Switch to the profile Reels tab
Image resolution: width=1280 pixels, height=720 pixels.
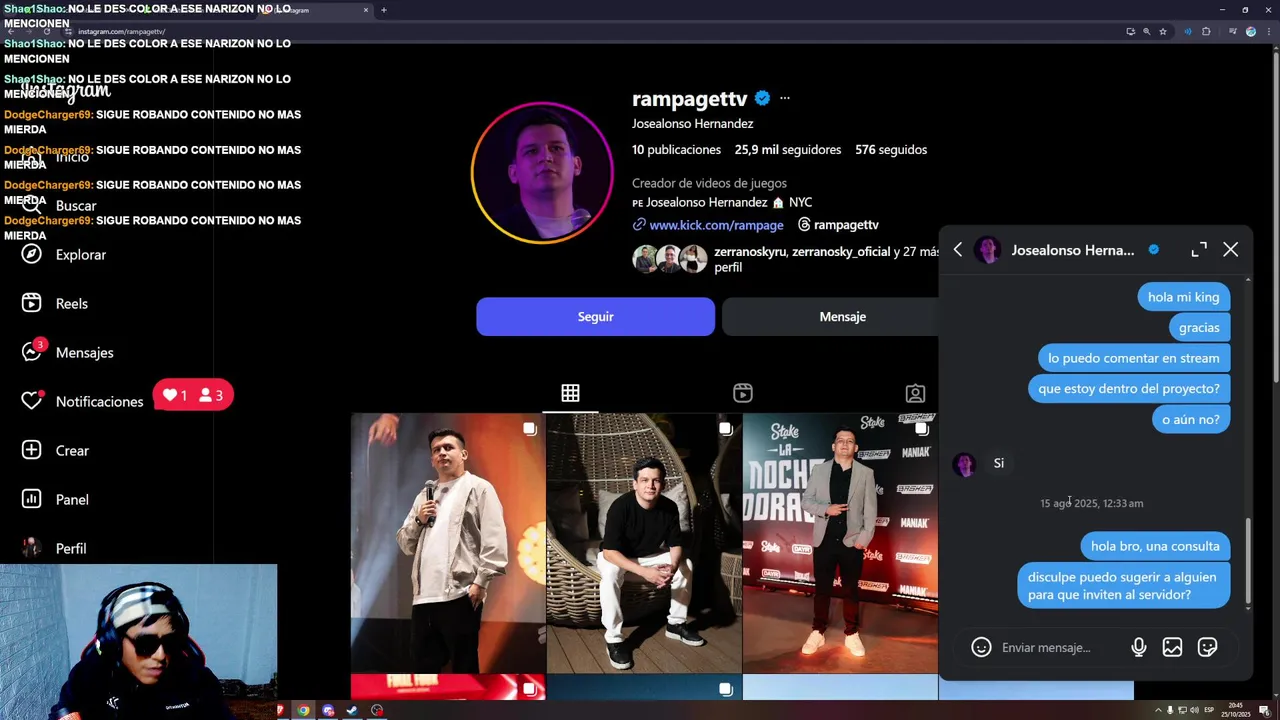click(x=743, y=393)
